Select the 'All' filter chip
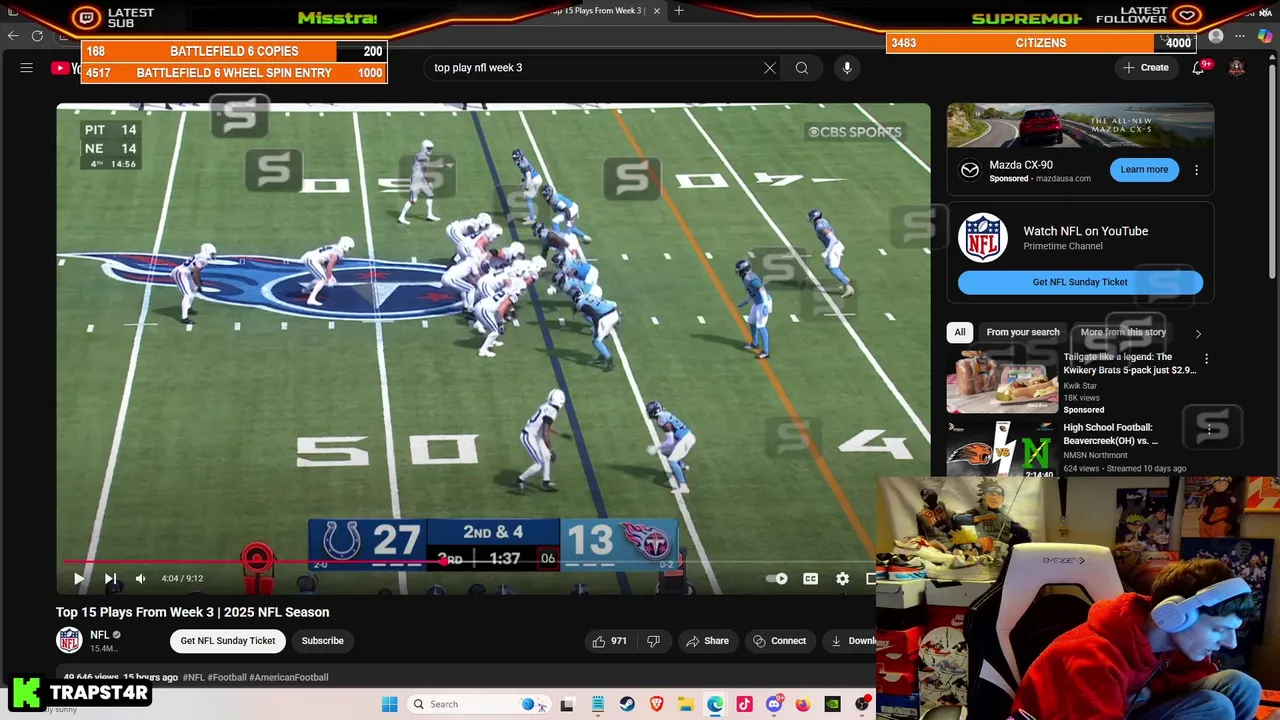1280x720 pixels. pyautogui.click(x=960, y=332)
